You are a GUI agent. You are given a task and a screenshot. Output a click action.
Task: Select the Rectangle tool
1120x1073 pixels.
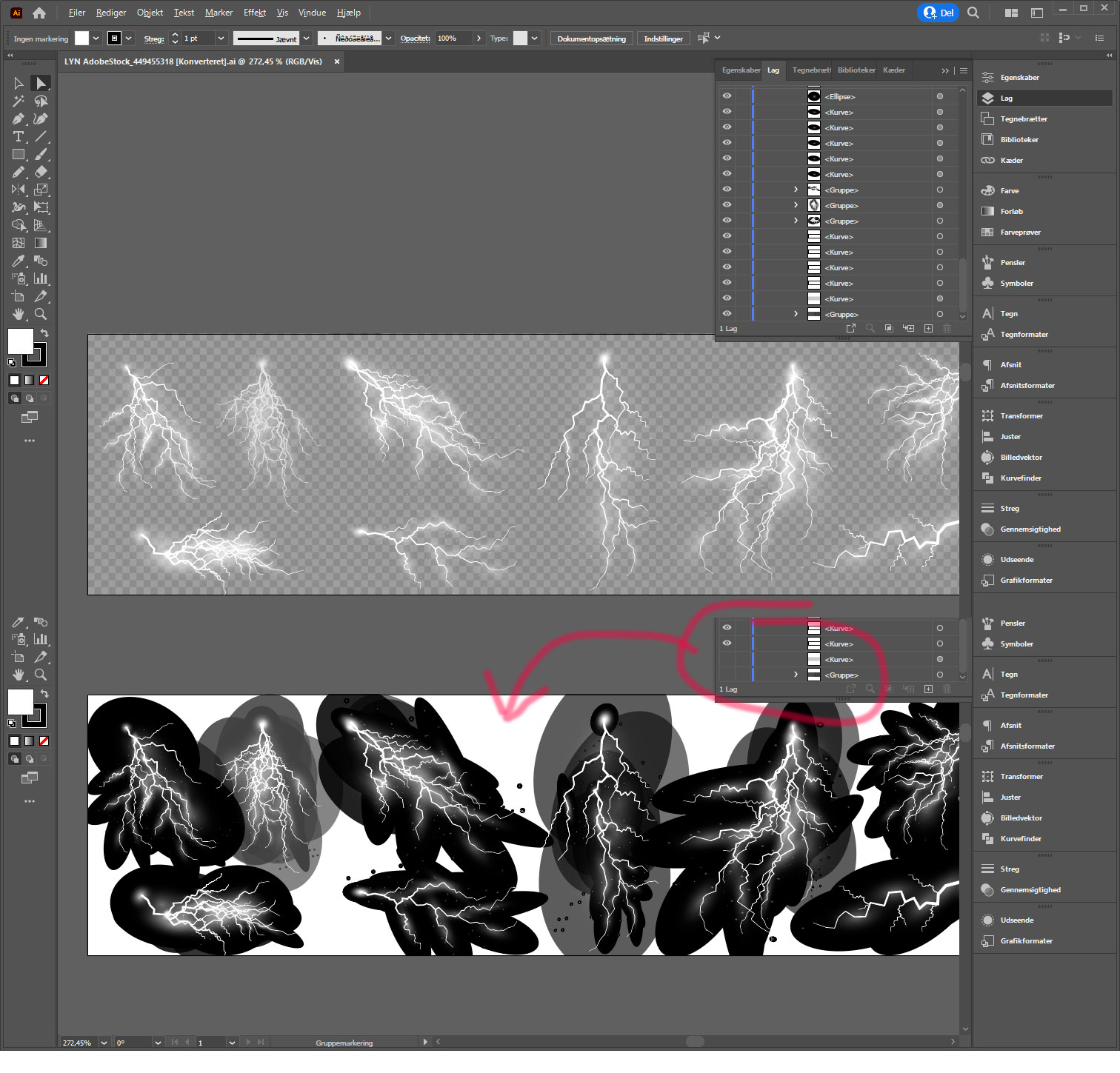point(19,154)
